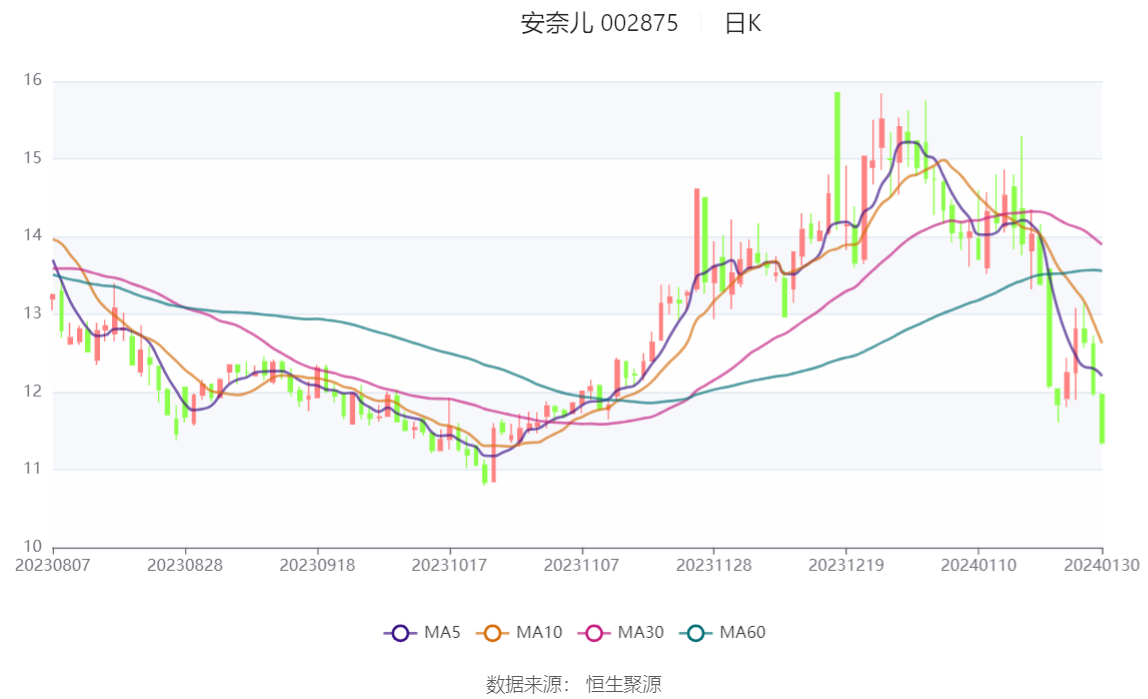1148x699 pixels.
Task: Click the y-axis value 13
Action: (32, 313)
